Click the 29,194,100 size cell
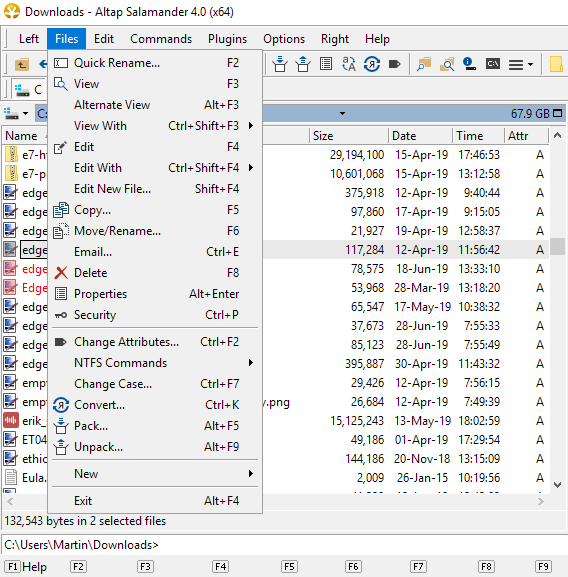This screenshot has height=577, width=568. pos(357,155)
